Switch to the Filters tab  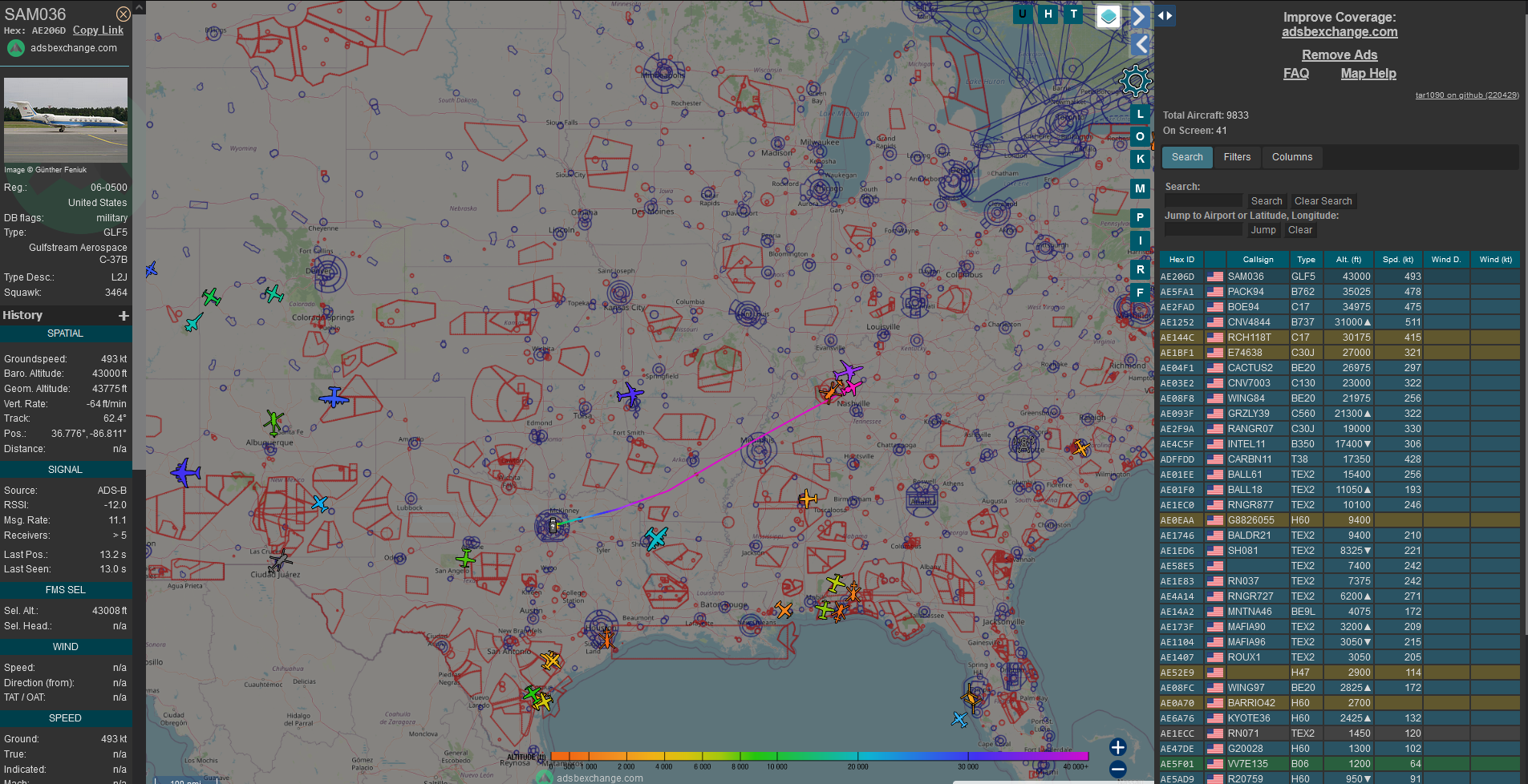click(1237, 157)
